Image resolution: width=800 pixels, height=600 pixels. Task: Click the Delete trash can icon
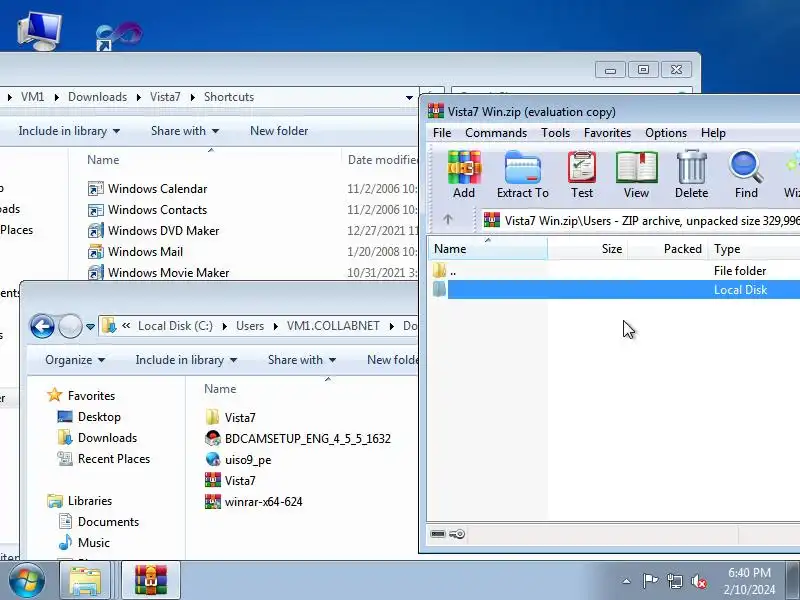[691, 174]
